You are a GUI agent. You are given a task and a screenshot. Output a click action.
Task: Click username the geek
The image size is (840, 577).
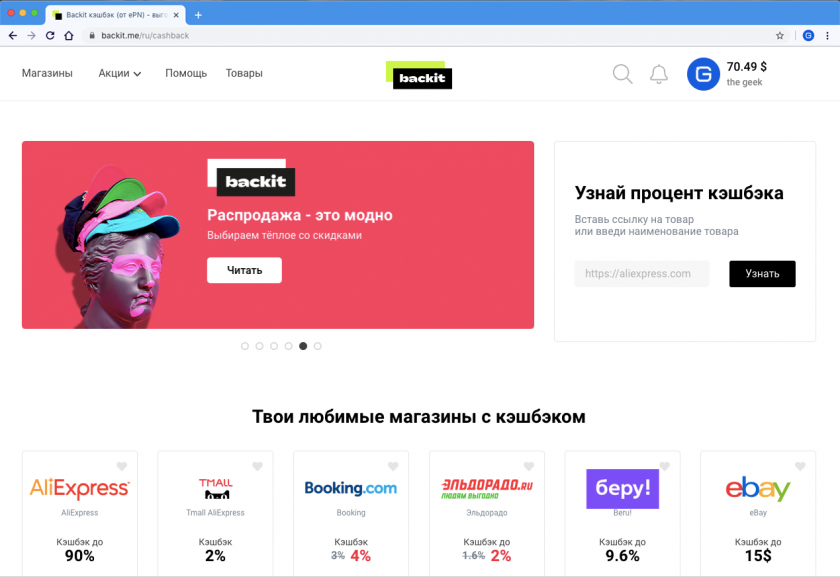coord(744,82)
